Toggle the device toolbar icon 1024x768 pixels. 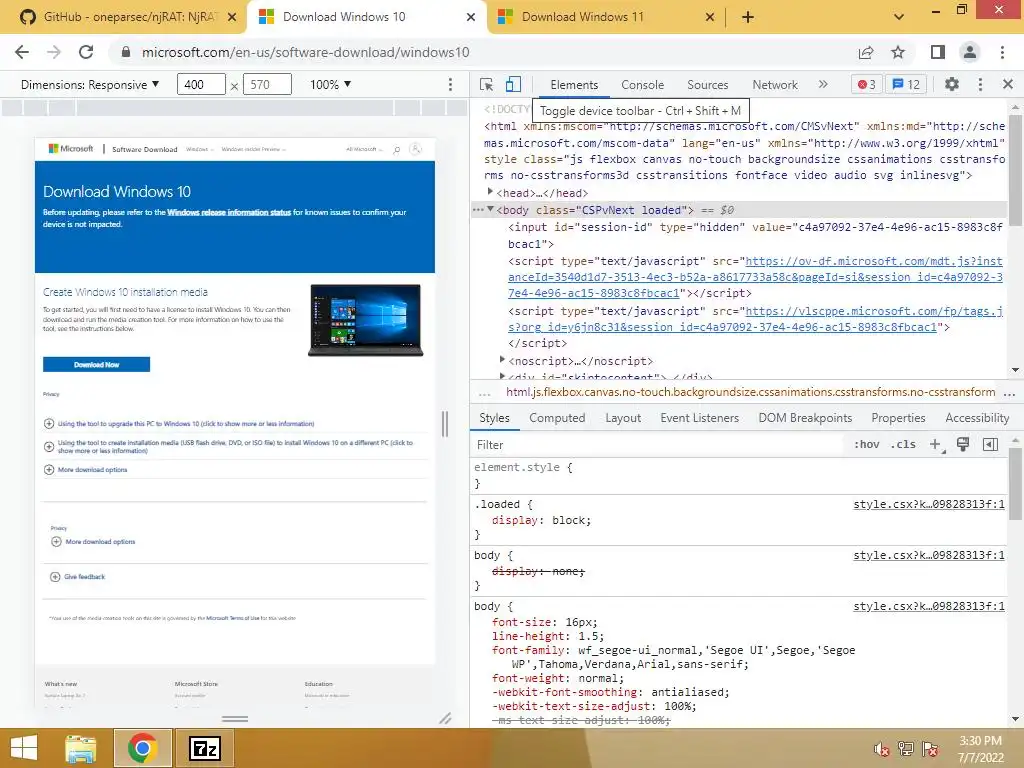point(513,84)
